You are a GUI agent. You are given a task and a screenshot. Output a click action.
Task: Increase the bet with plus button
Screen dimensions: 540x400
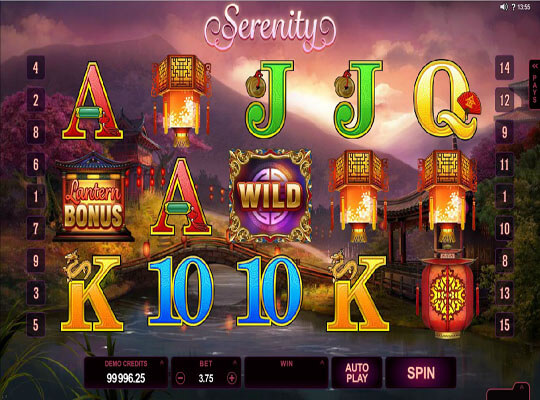[232, 378]
